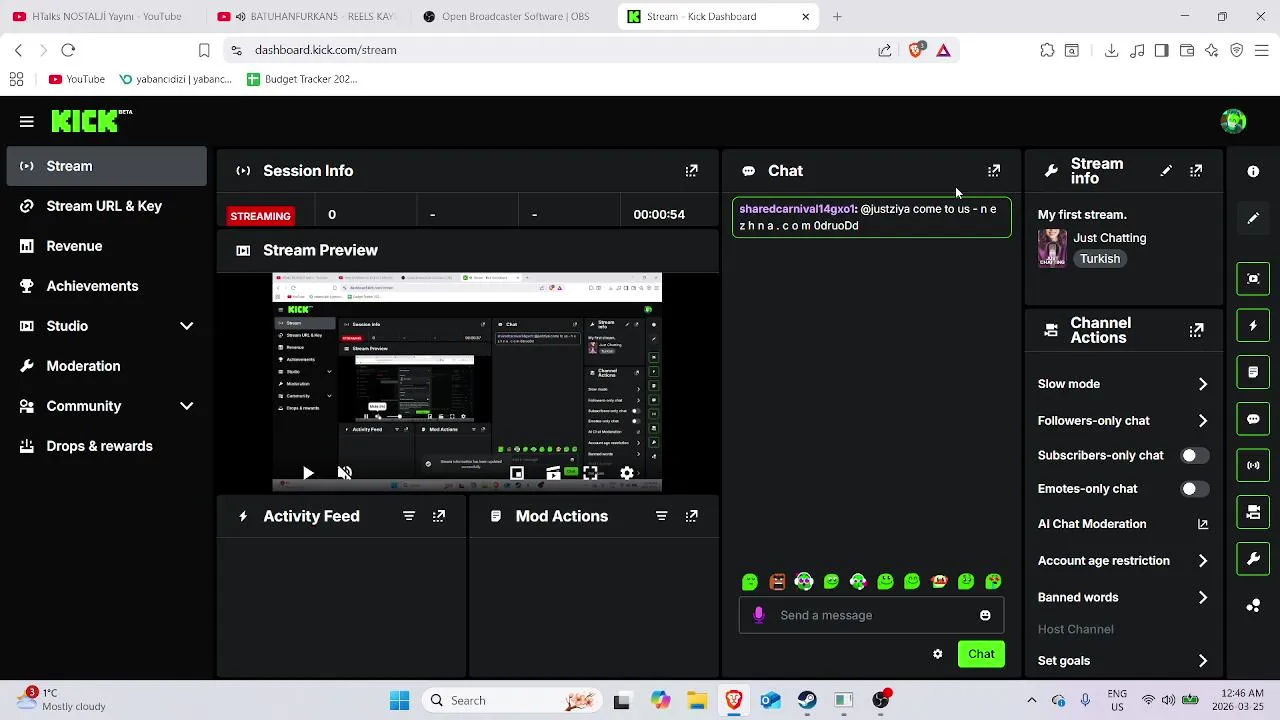Screen dimensions: 1280x720
Task: Toggle the mod actions document widget in right rail
Action: (x=1253, y=372)
